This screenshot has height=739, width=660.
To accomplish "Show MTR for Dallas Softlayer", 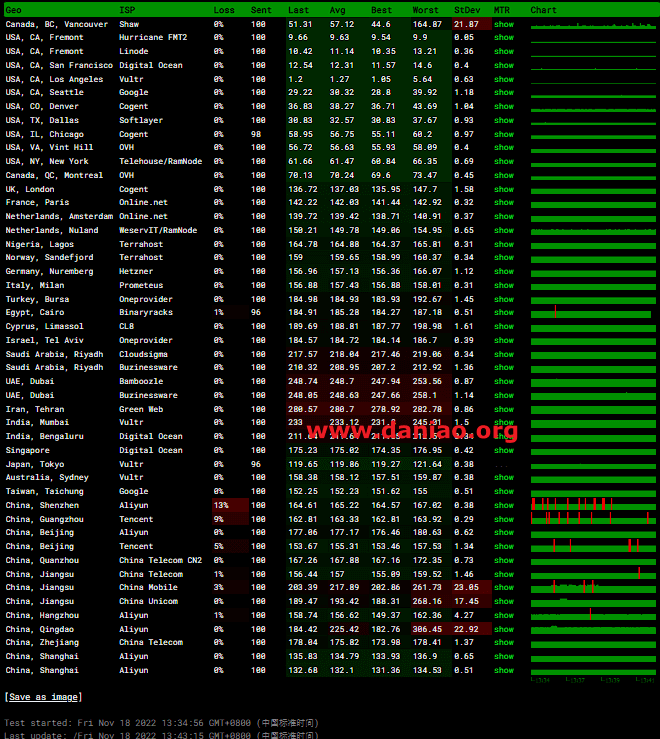I will pyautogui.click(x=503, y=121).
